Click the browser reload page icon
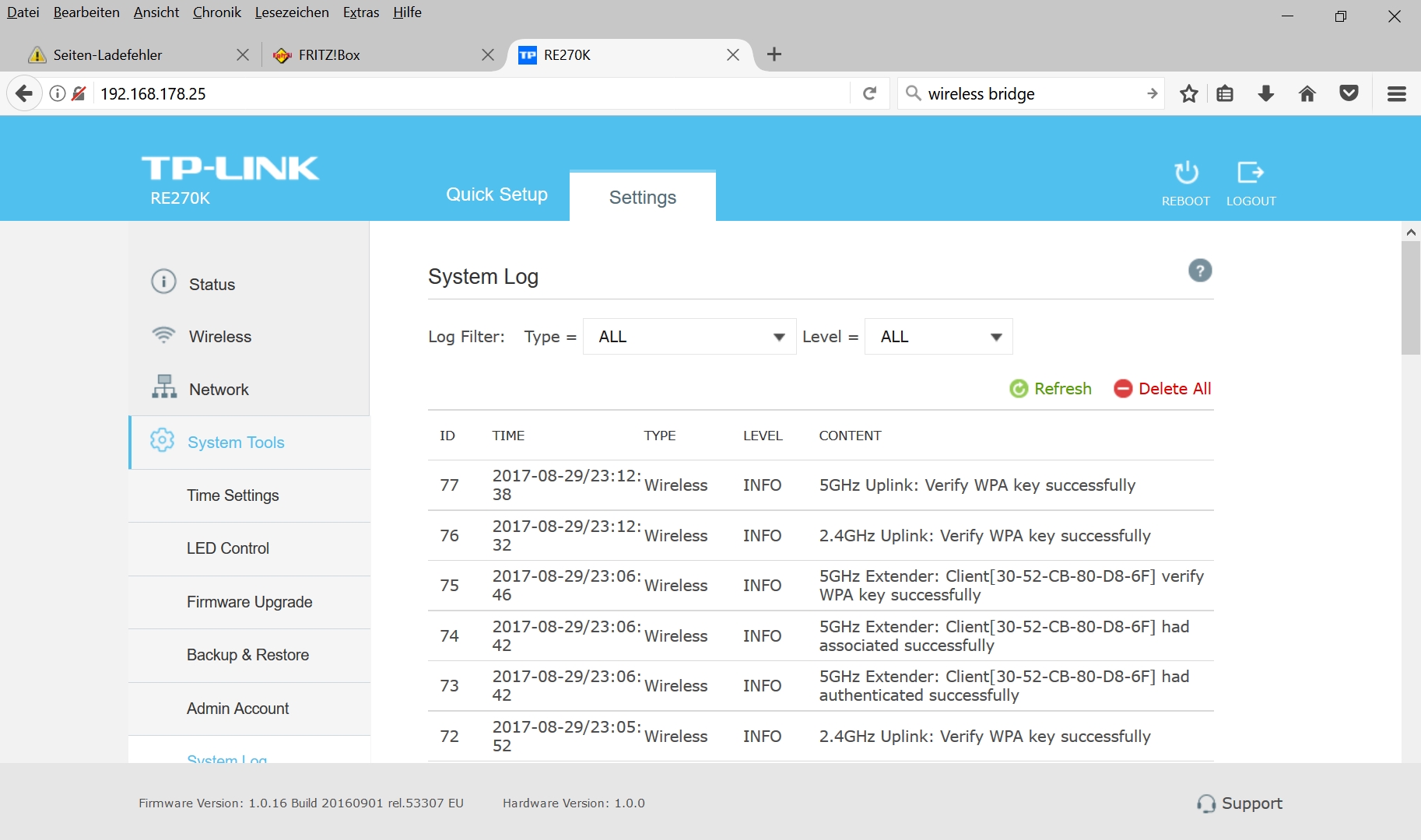Image resolution: width=1421 pixels, height=840 pixels. (x=870, y=94)
